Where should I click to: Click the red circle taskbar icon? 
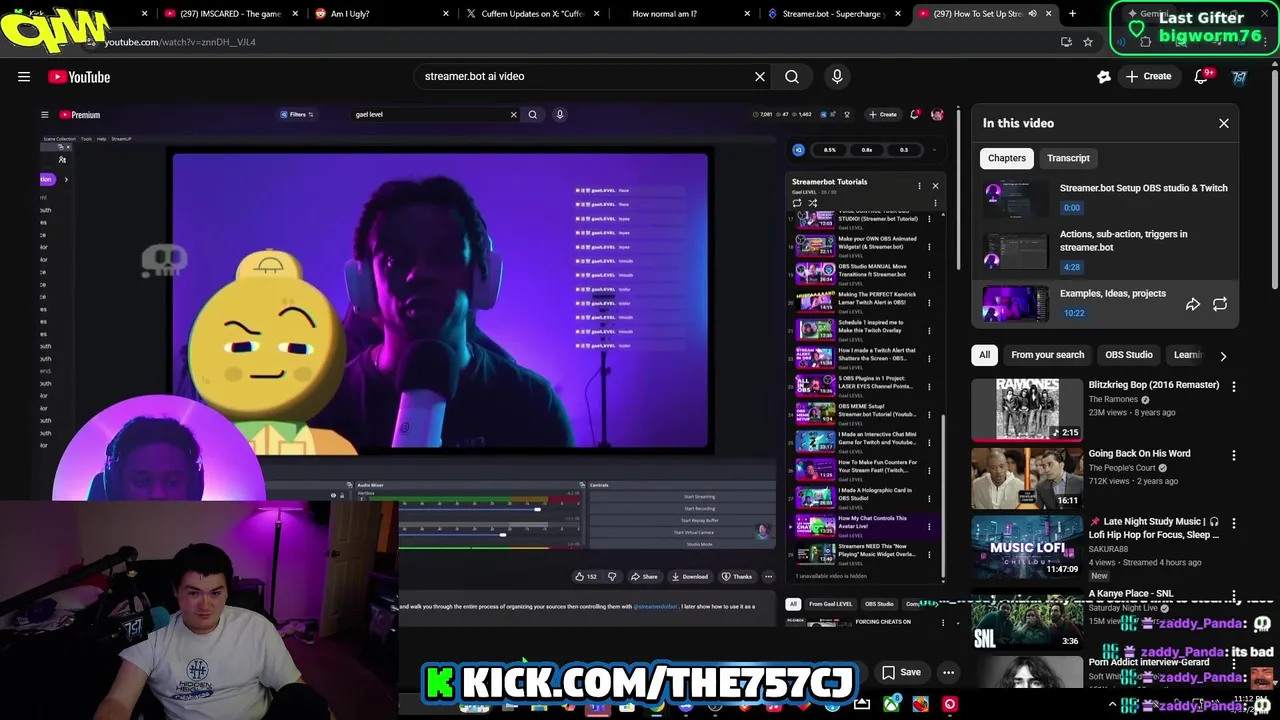pyautogui.click(x=950, y=704)
